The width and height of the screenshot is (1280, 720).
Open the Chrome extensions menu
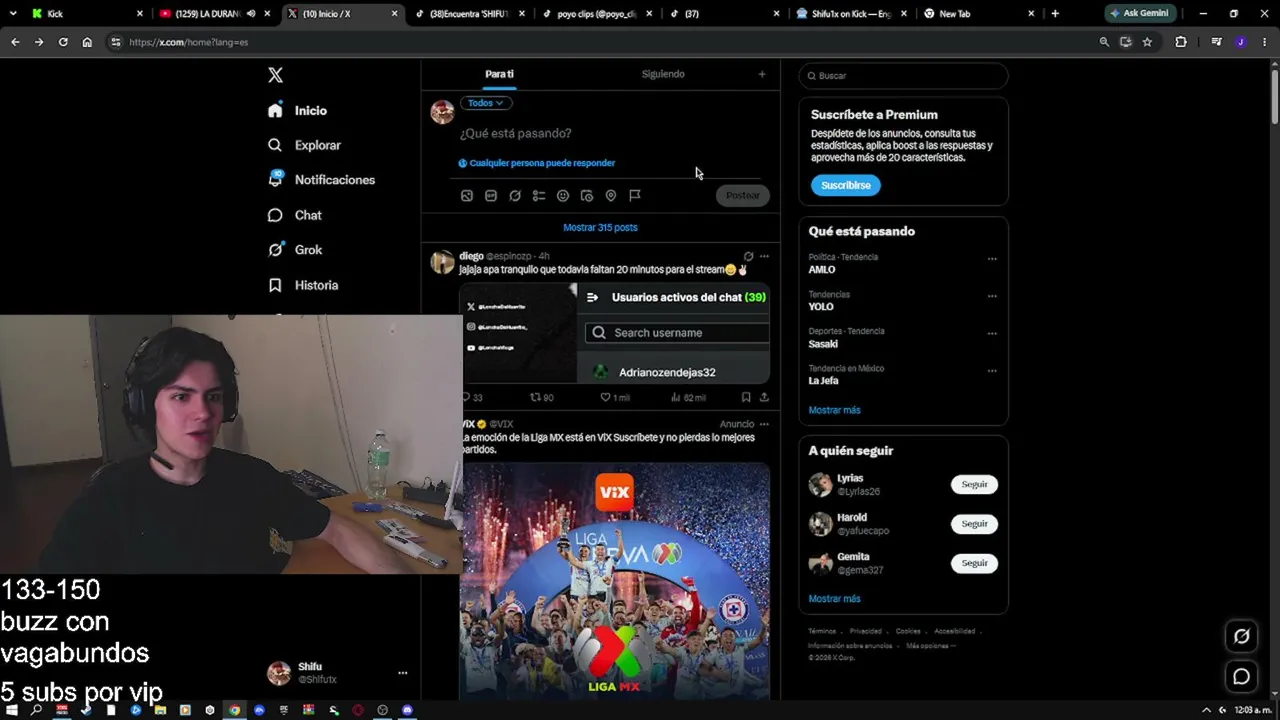pos(1181,42)
